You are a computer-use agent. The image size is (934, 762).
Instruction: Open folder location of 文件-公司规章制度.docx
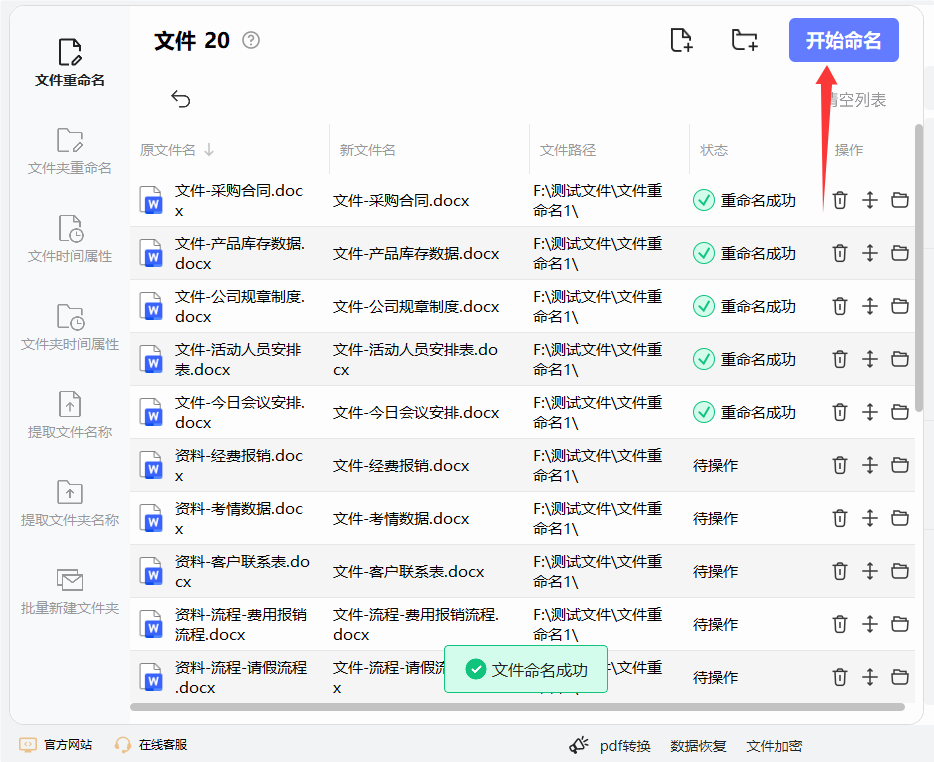click(x=899, y=306)
